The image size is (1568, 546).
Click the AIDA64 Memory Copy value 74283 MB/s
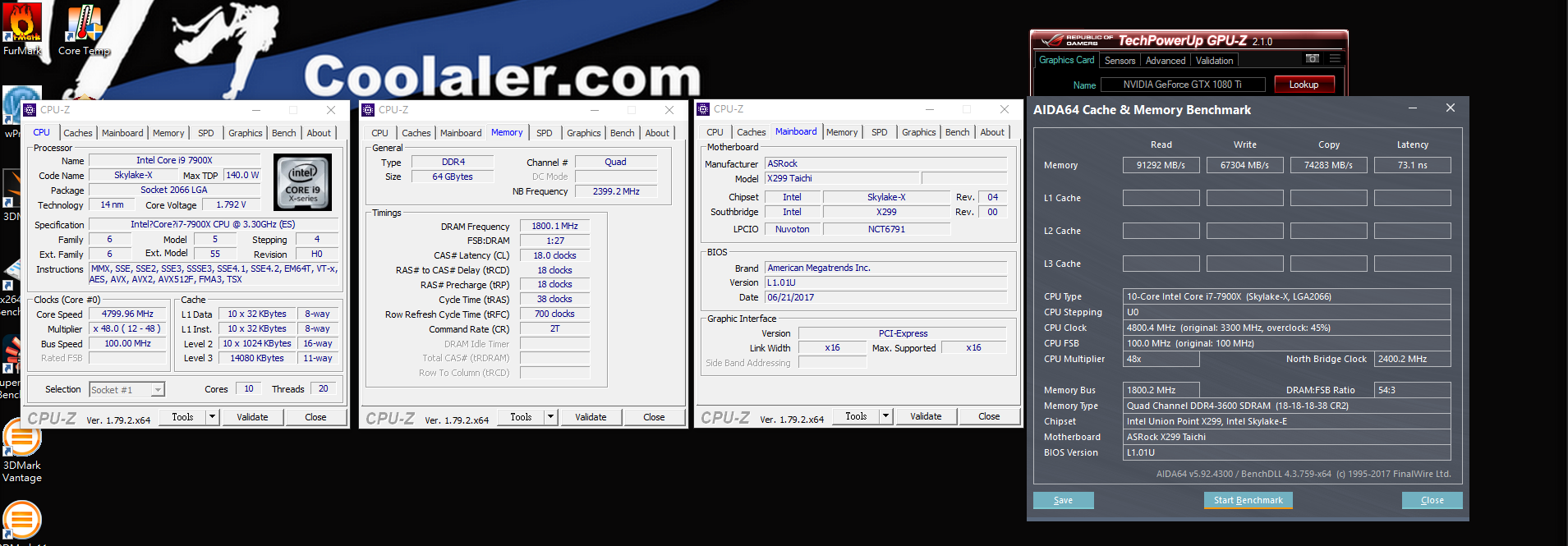point(1328,165)
